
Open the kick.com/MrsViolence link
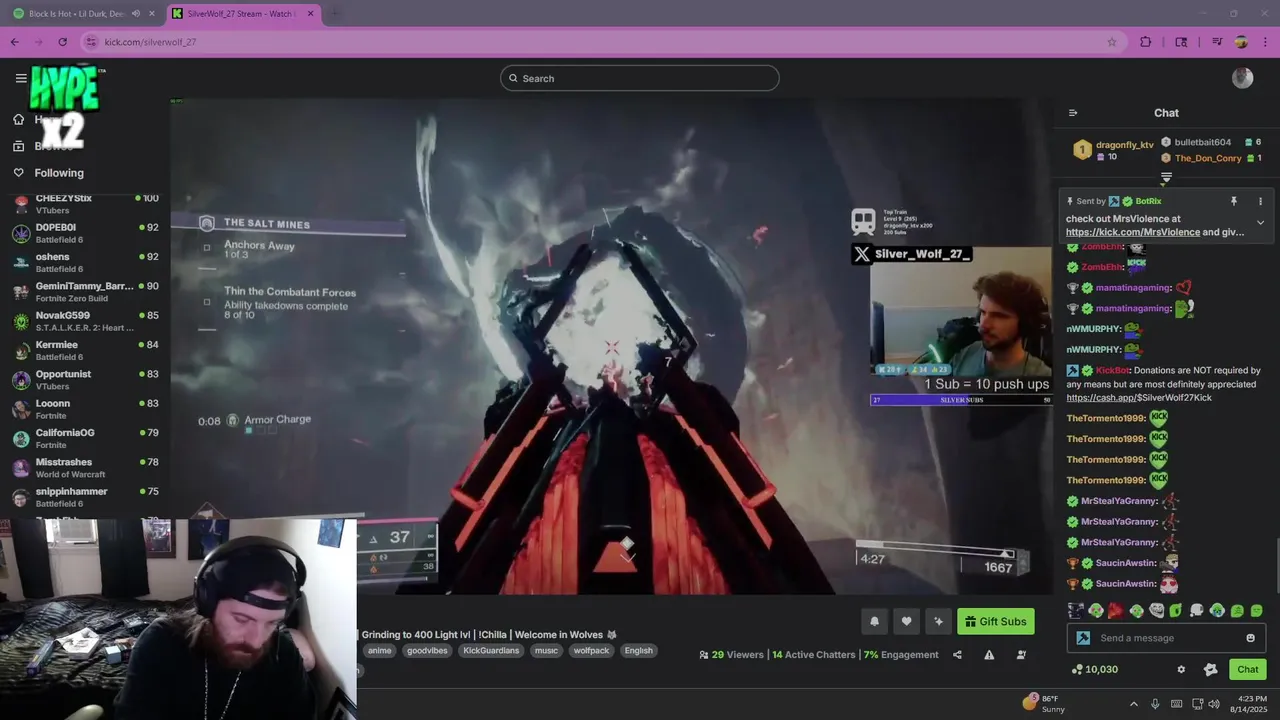(x=1133, y=232)
